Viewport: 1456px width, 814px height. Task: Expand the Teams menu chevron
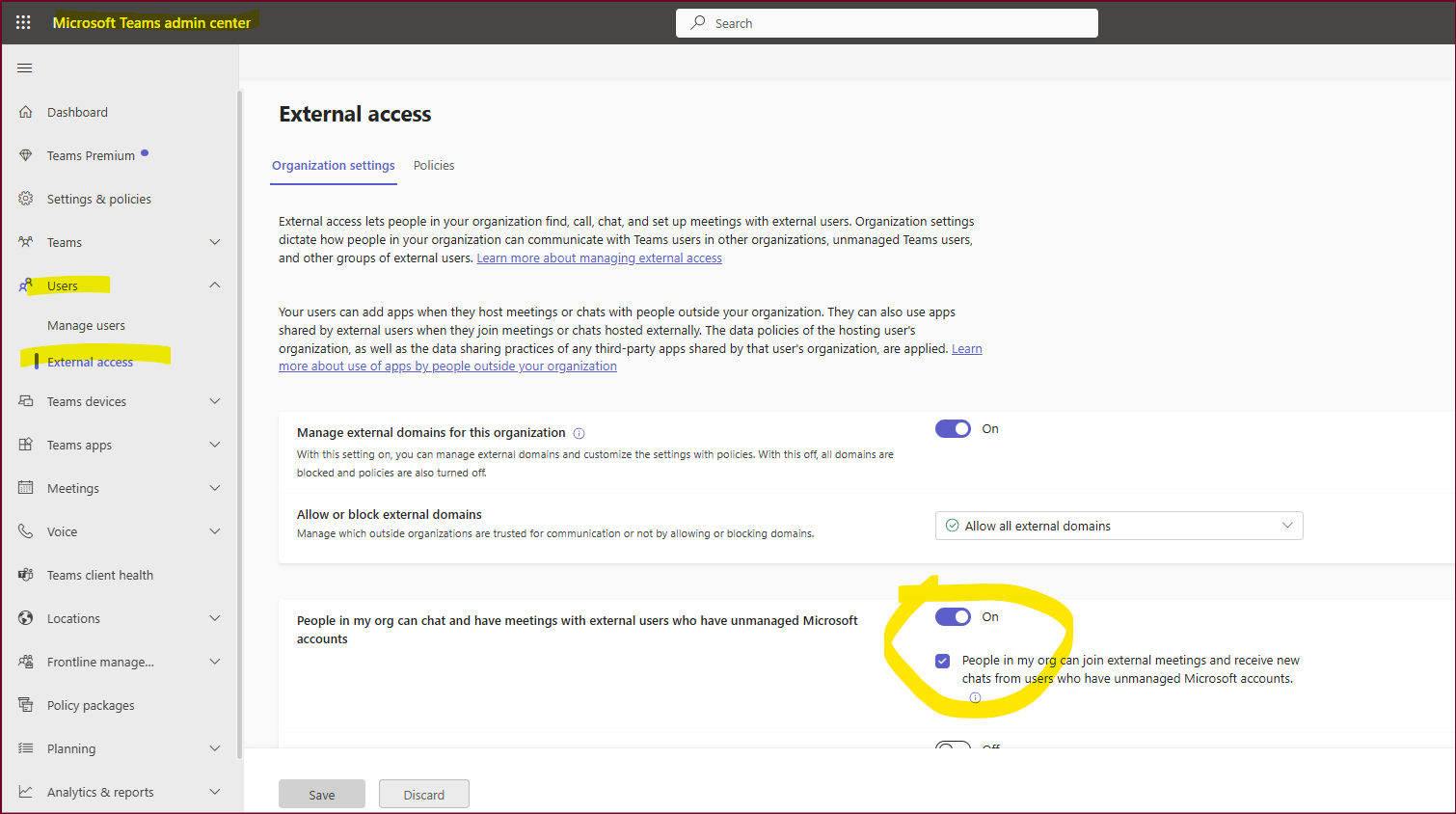pyautogui.click(x=215, y=242)
